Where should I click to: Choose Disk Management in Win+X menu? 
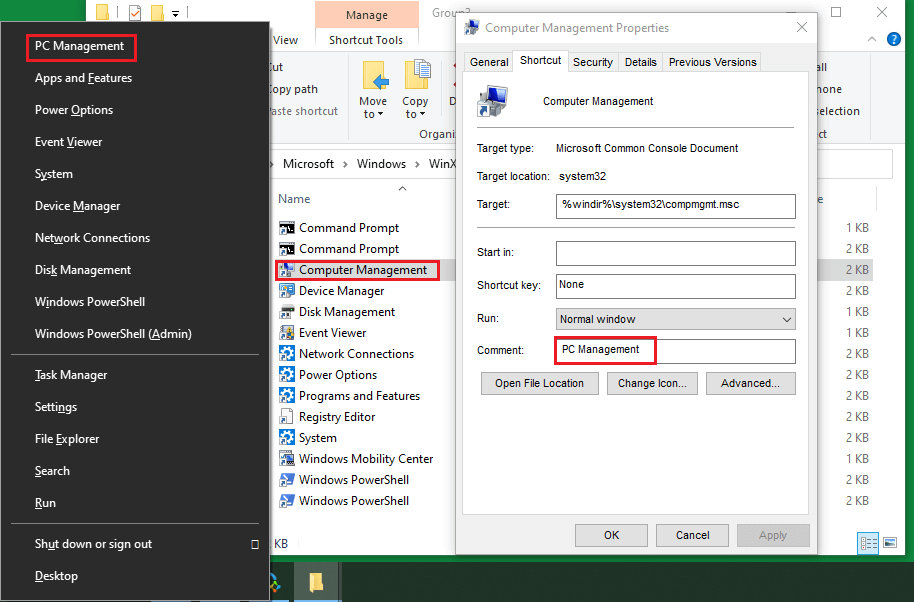(83, 270)
